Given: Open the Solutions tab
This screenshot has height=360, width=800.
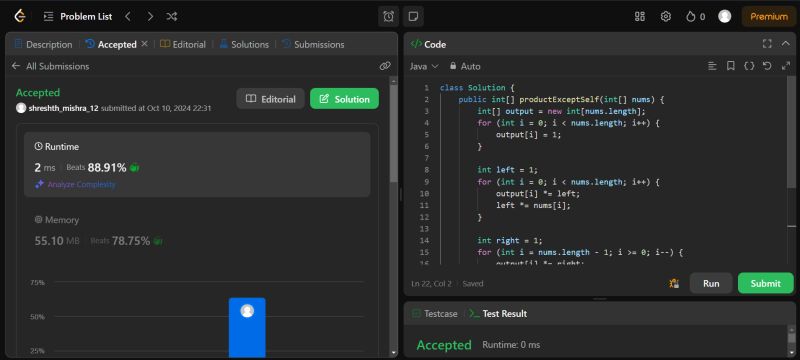Looking at the screenshot, I should 244,44.
